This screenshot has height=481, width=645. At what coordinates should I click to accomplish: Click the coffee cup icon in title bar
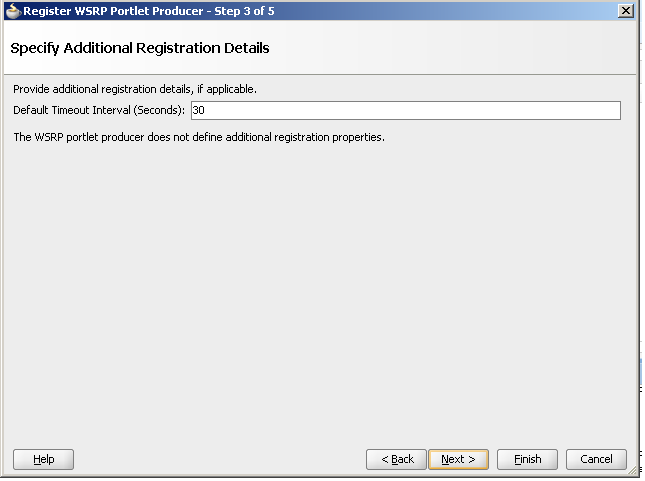13,11
